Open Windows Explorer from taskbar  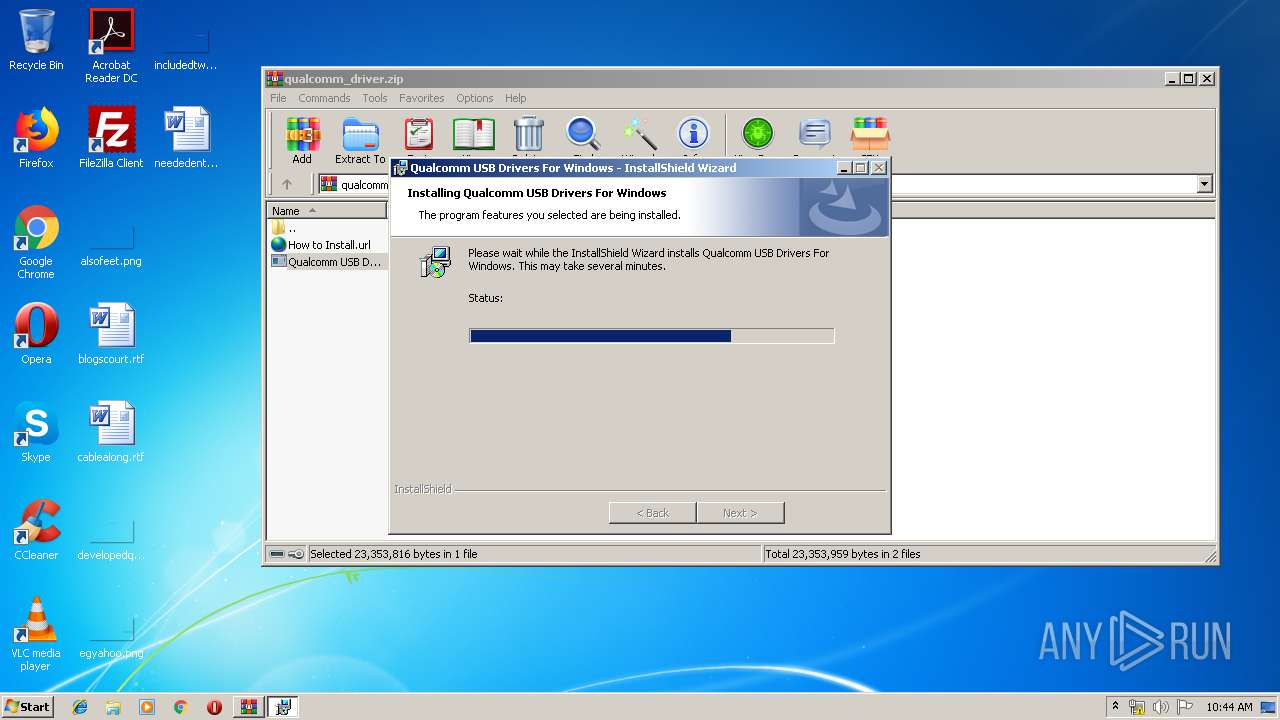[113, 707]
